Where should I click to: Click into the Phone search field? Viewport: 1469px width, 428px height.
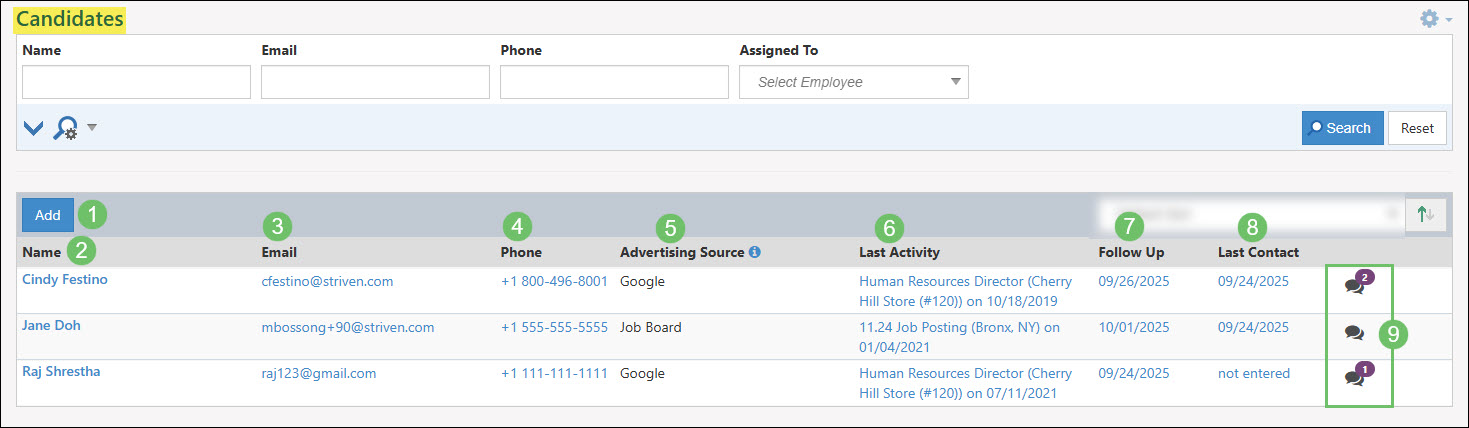tap(614, 82)
